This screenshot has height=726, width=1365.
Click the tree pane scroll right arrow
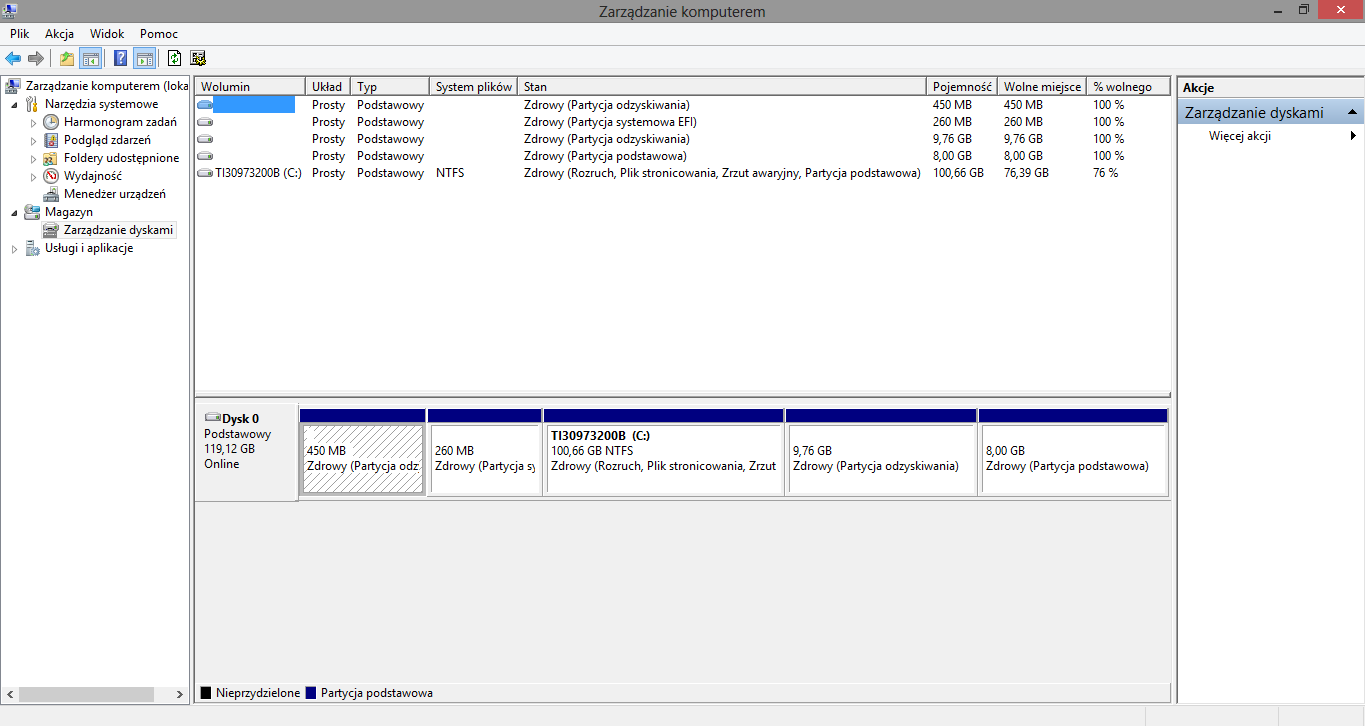tap(180, 694)
